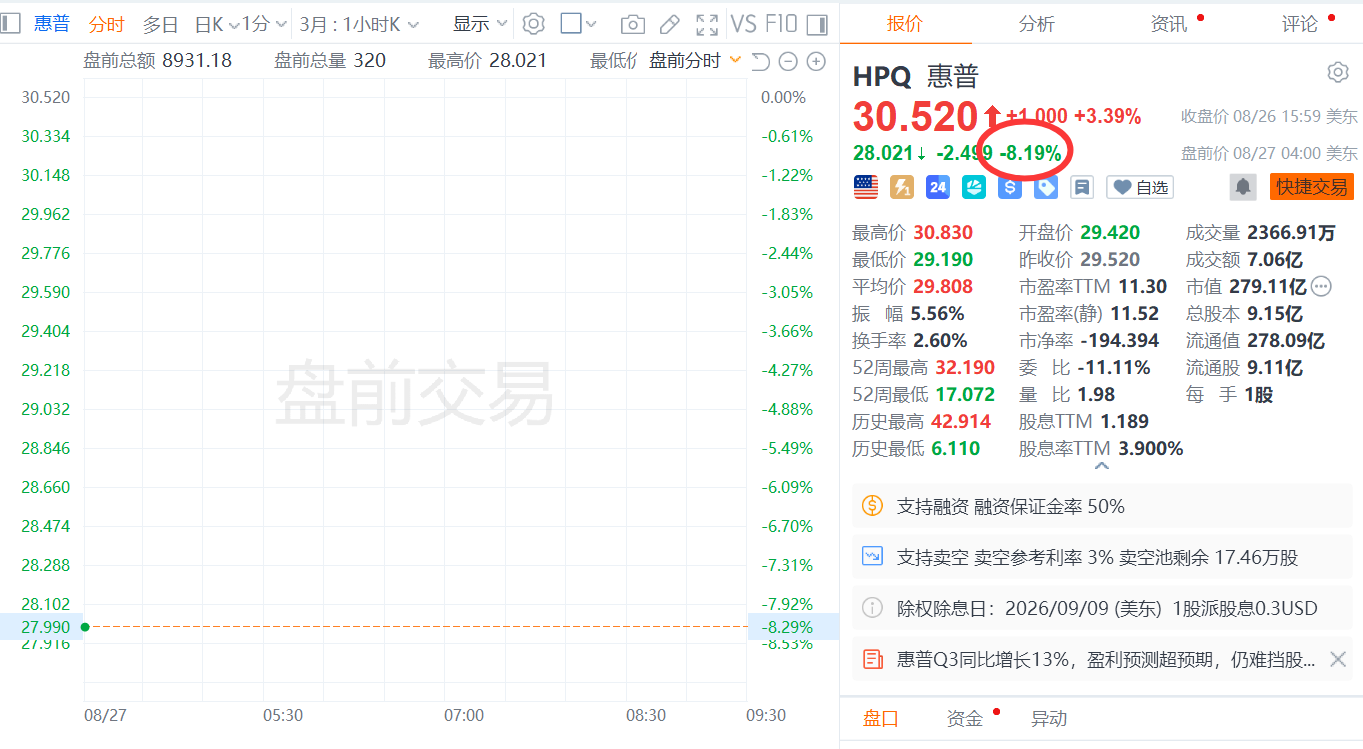Click the green price marker dot on chart
This screenshot has width=1363, height=749.
point(85,627)
